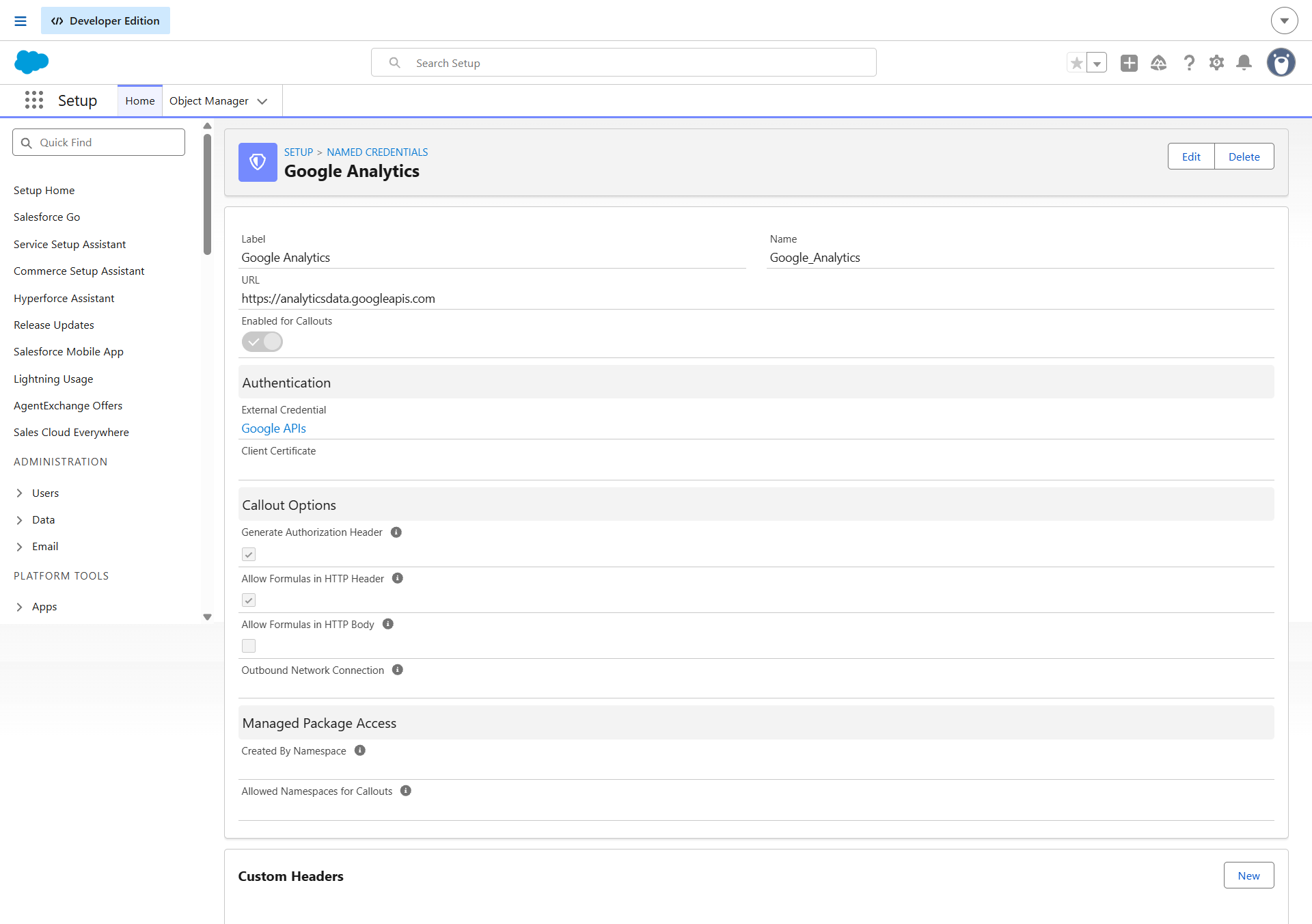Open the favorites list dropdown arrow

click(1097, 63)
